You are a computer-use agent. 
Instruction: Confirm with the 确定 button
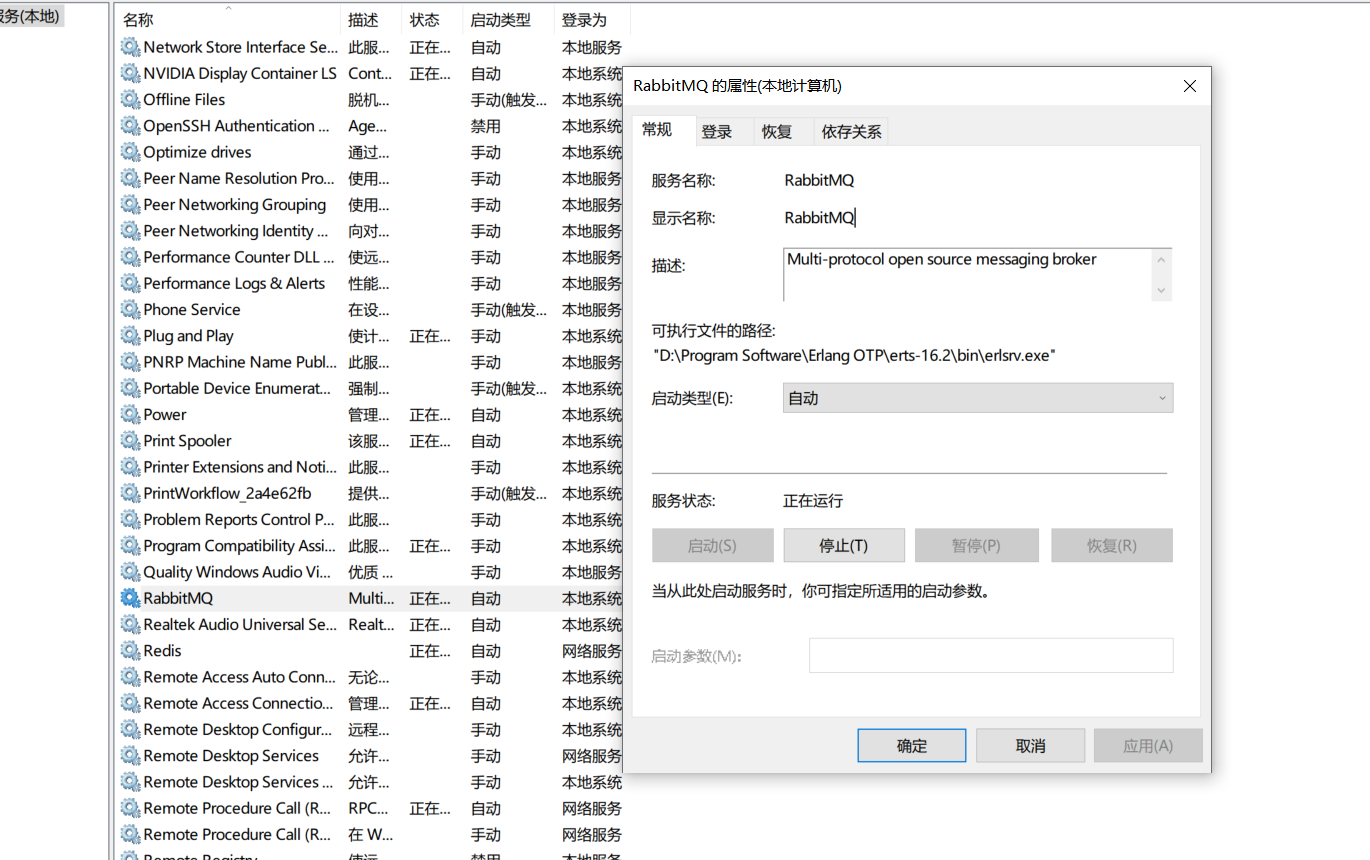pos(912,746)
